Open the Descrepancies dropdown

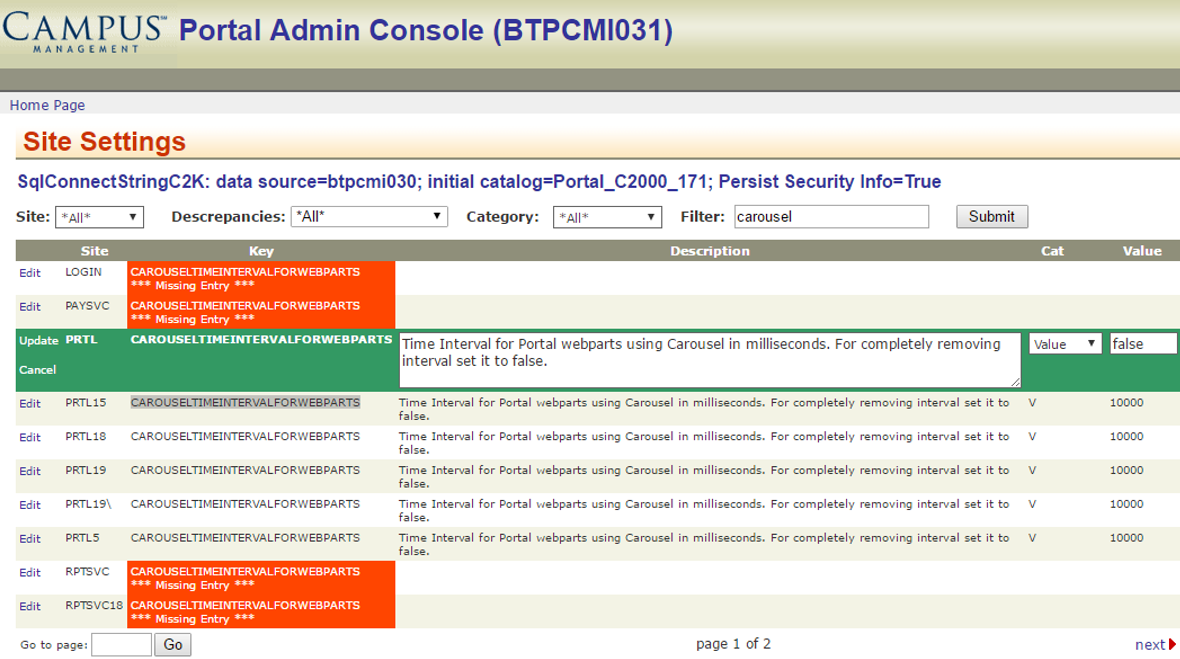(368, 217)
